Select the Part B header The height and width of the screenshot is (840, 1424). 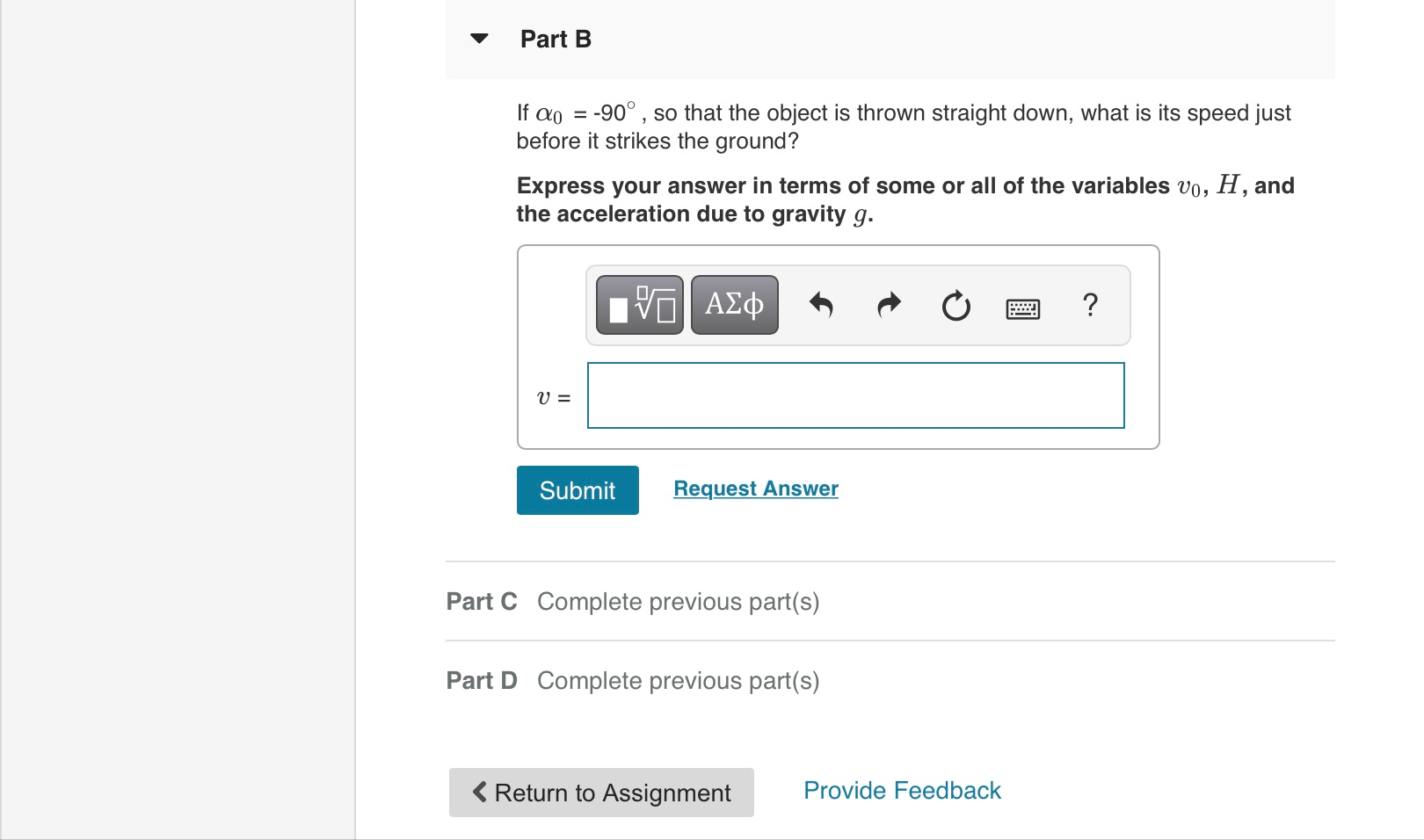tap(555, 38)
